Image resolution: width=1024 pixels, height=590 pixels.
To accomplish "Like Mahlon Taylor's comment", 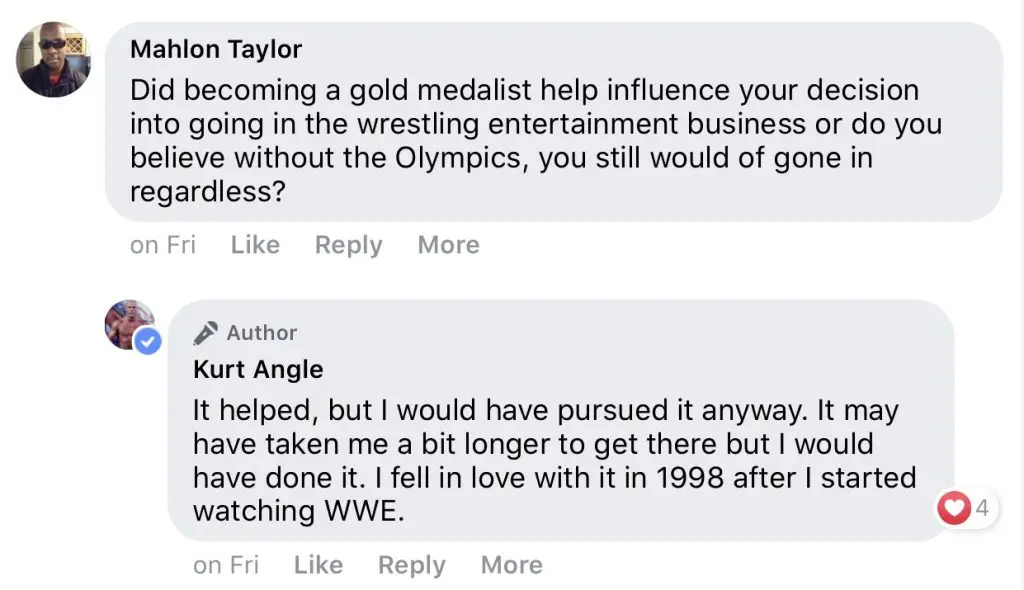I will 255,245.
